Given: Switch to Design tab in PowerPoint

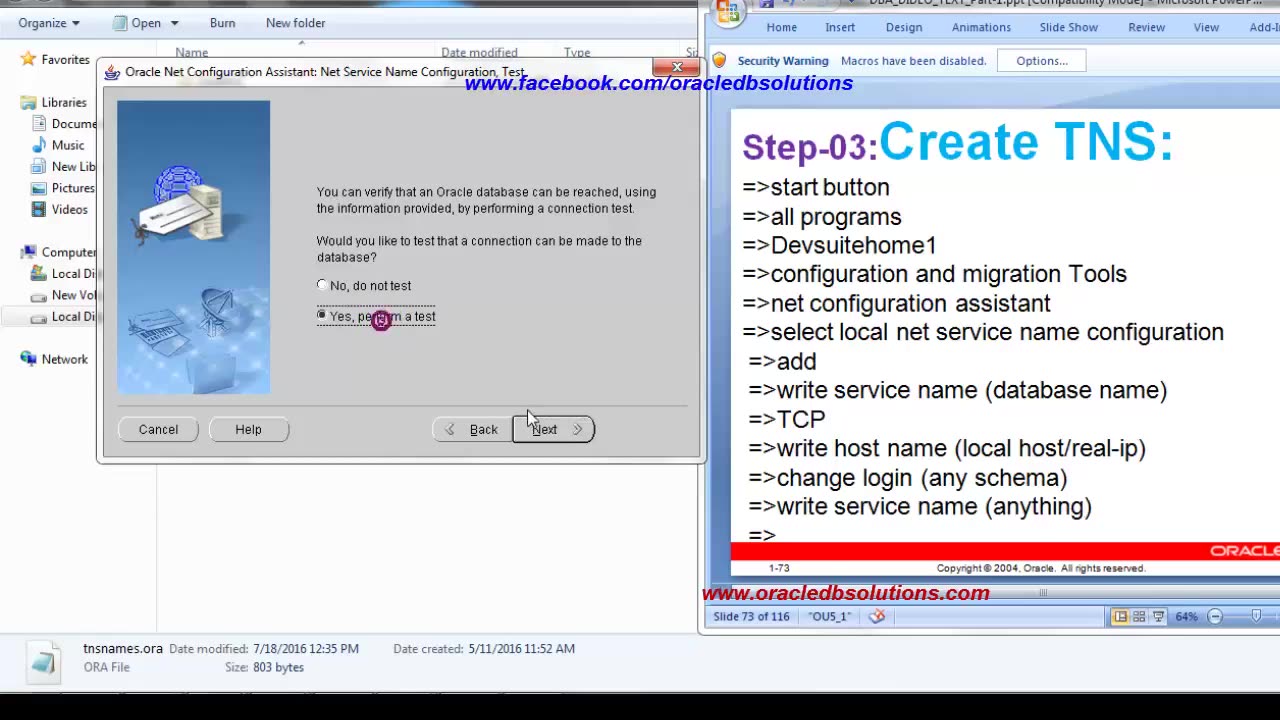Looking at the screenshot, I should (x=903, y=27).
